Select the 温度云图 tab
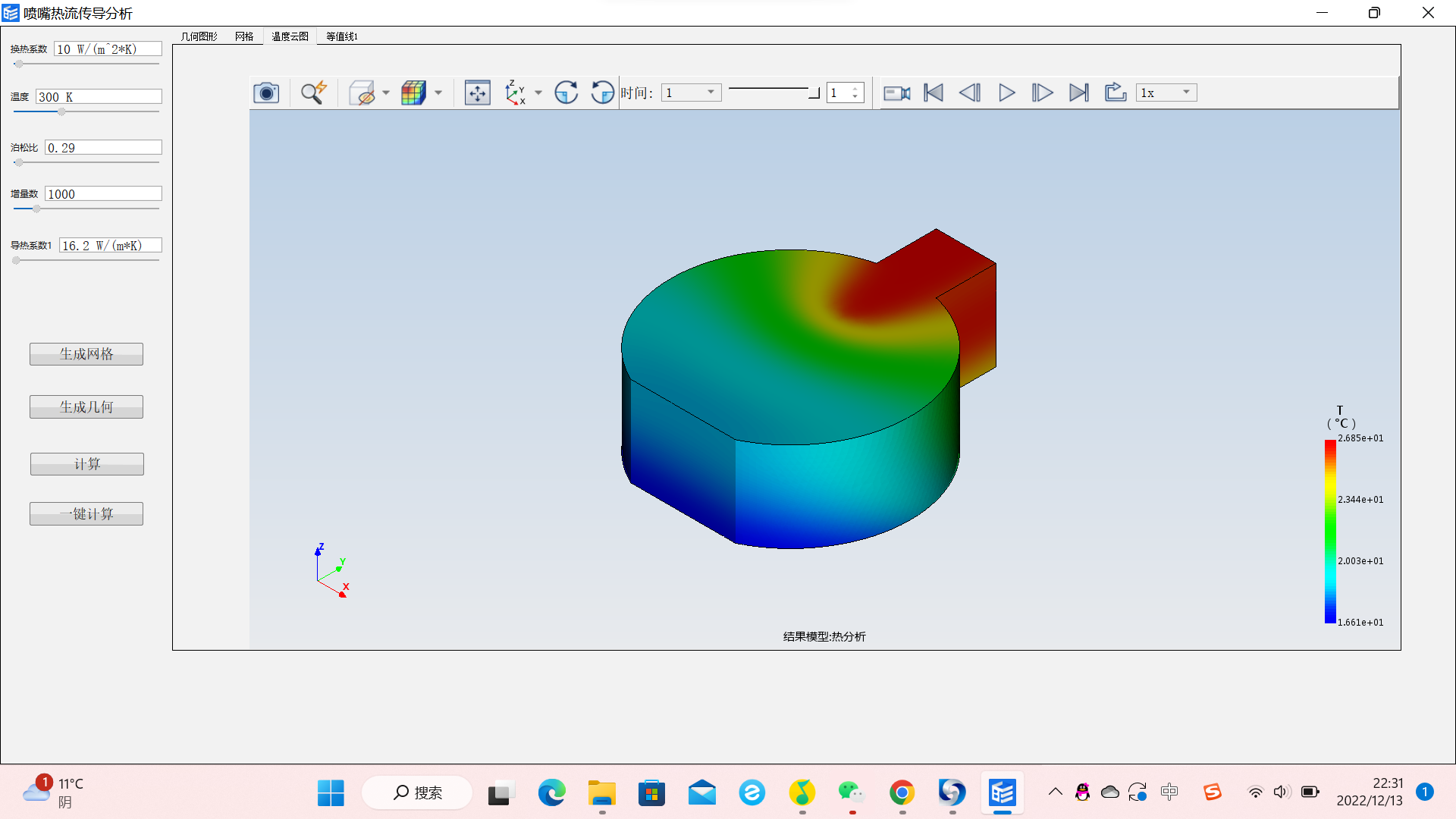This screenshot has width=1456, height=819. 290,36
